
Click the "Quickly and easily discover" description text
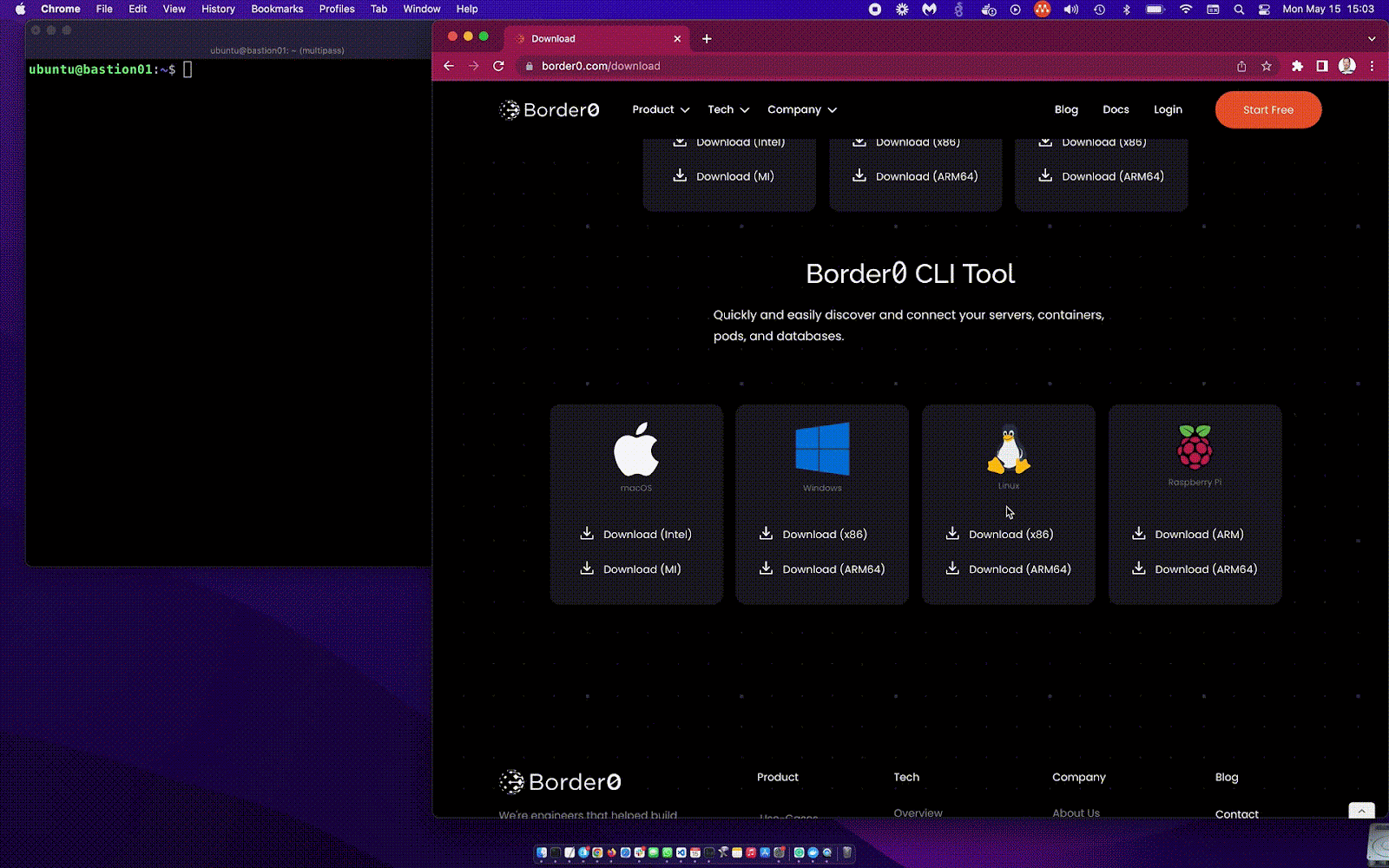tap(909, 325)
